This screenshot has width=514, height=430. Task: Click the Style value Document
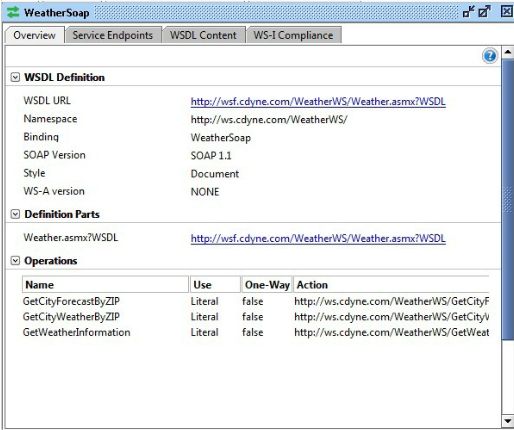(x=215, y=174)
